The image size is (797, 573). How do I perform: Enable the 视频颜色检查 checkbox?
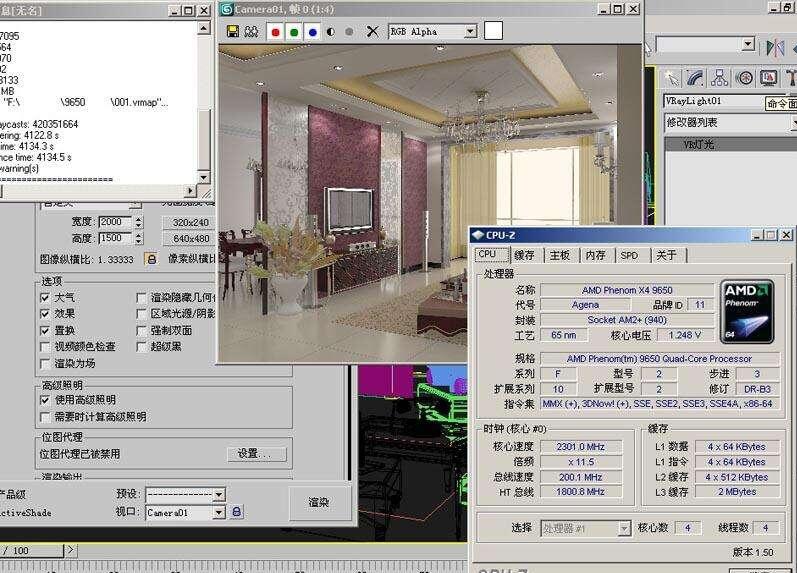45,347
